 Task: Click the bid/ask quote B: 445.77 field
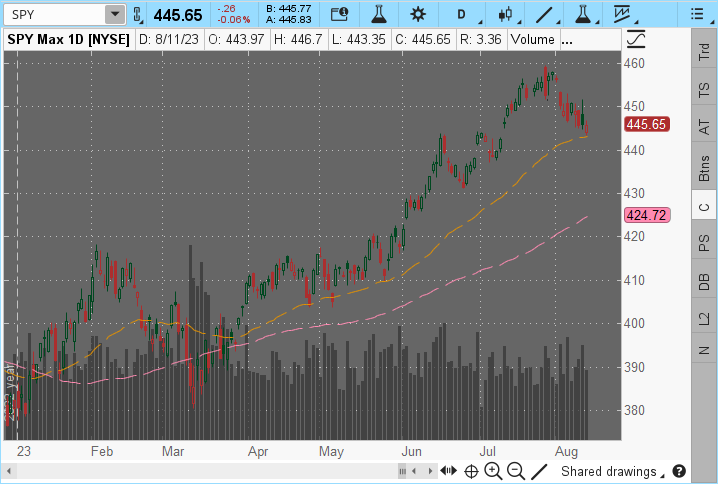(288, 9)
